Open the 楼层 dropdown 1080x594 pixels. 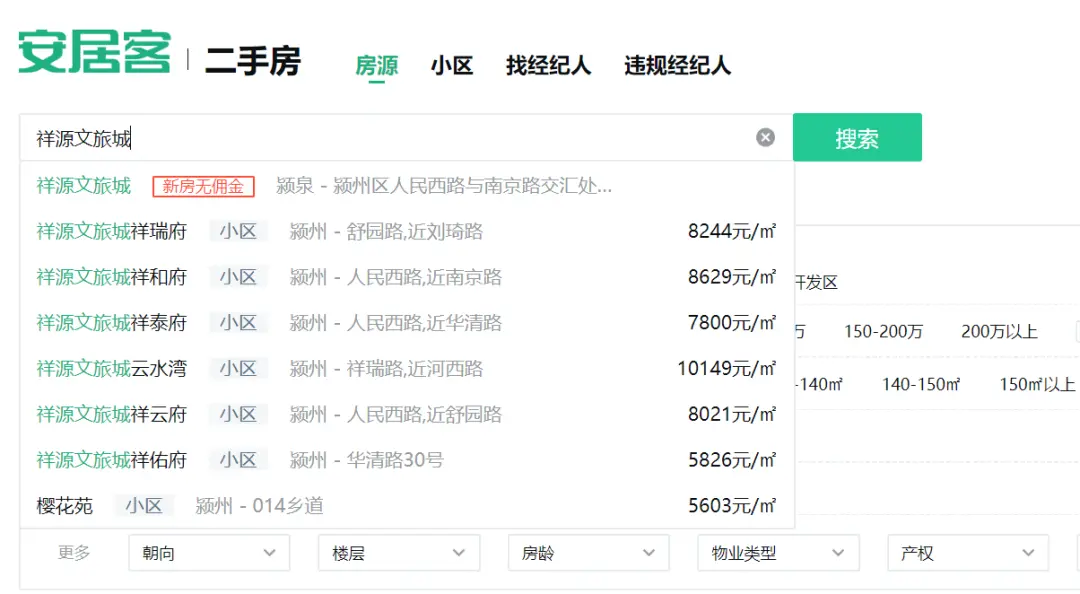[398, 552]
